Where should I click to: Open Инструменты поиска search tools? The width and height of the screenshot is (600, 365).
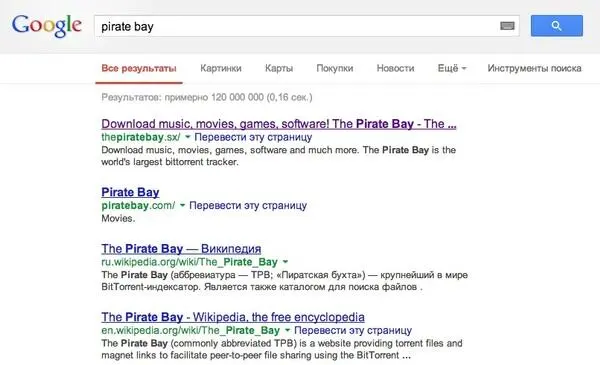click(534, 68)
